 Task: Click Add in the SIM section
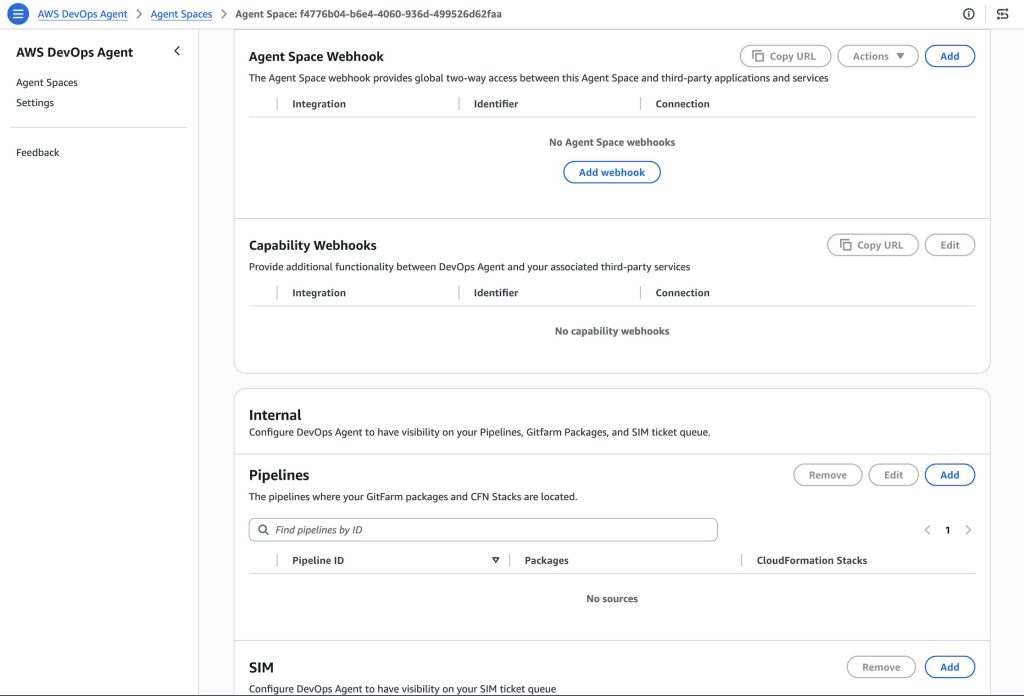click(x=949, y=667)
